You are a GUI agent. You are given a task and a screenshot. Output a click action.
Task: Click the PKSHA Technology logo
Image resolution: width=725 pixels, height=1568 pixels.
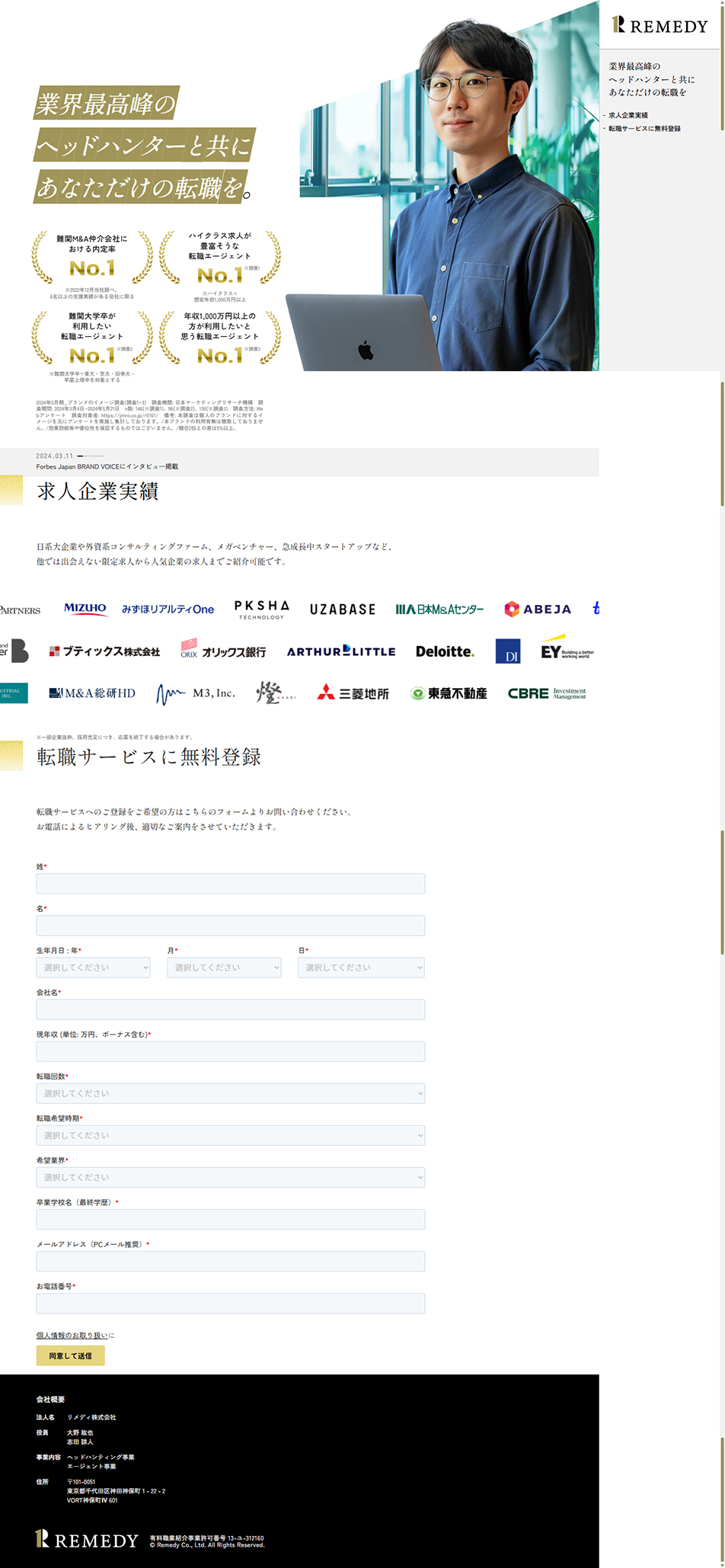click(261, 610)
